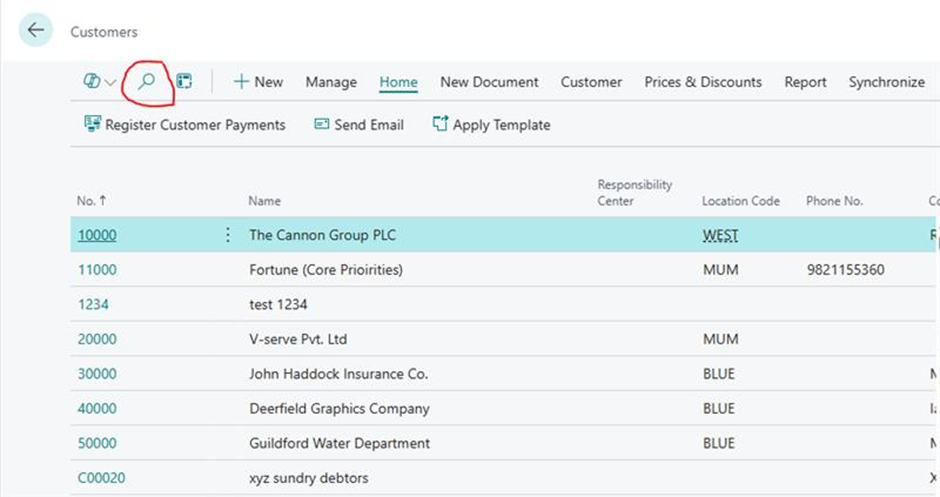
Task: Click BLUE location for Deerfield row
Action: (x=719, y=409)
